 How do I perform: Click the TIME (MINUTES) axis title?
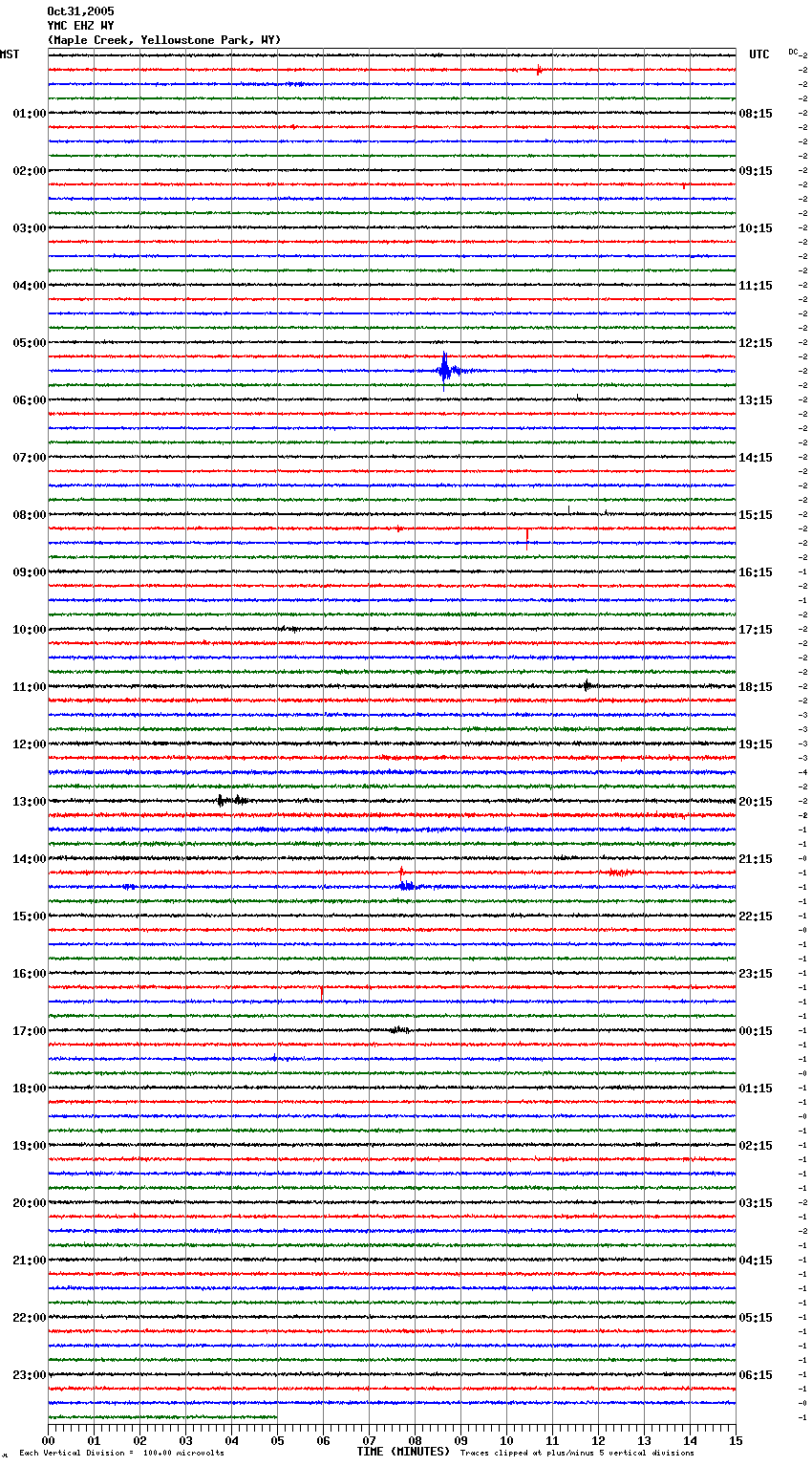(x=403, y=1452)
